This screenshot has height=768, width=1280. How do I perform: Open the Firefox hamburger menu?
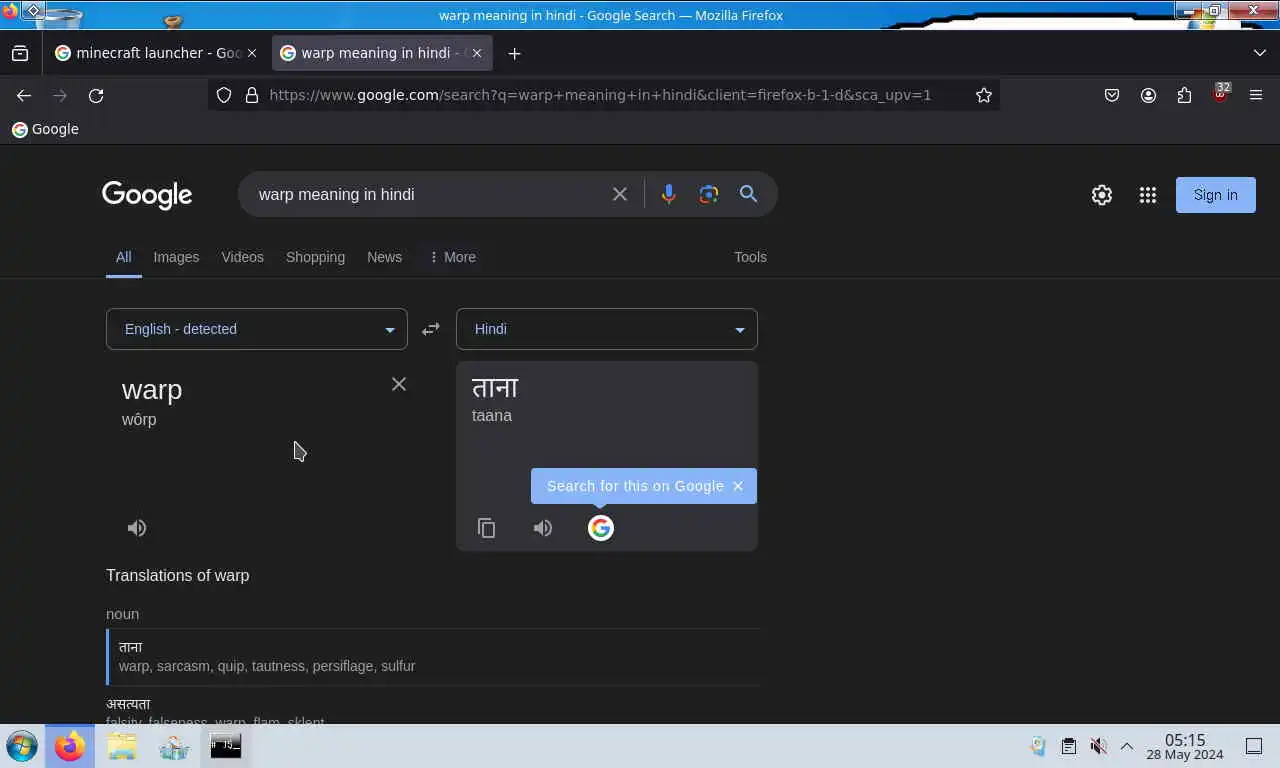tap(1256, 95)
